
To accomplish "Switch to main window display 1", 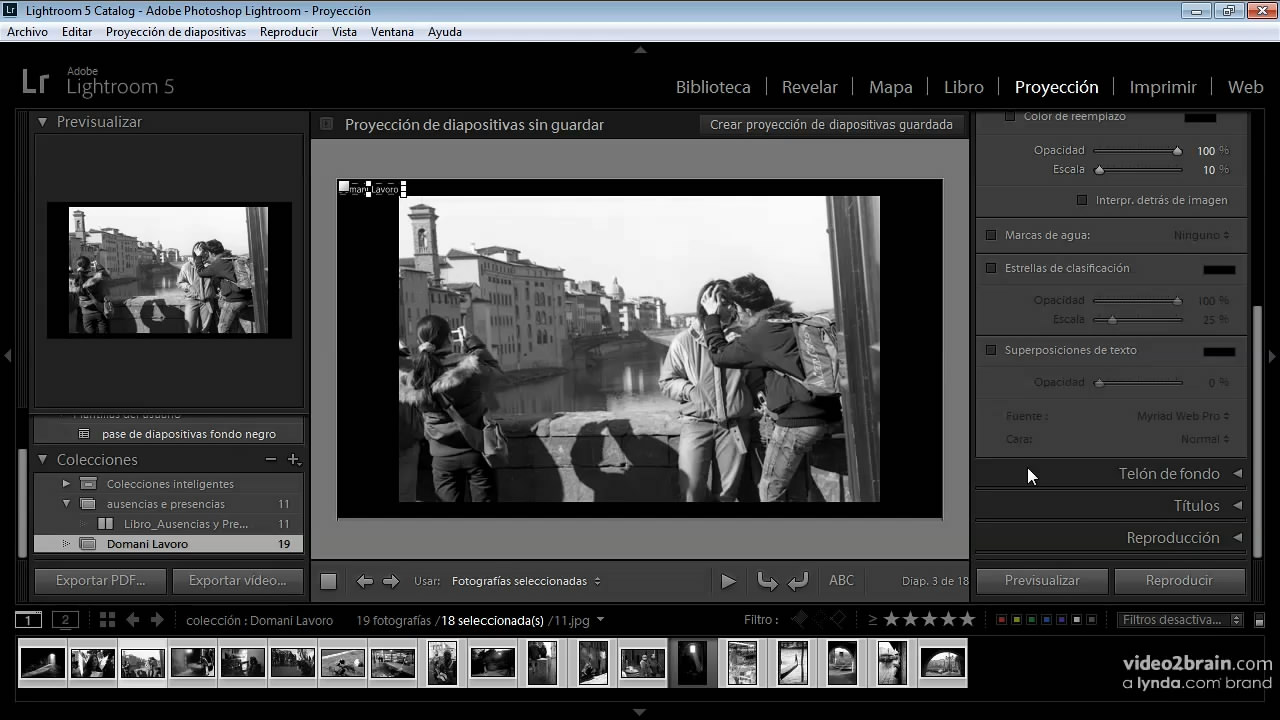I will click(x=29, y=620).
